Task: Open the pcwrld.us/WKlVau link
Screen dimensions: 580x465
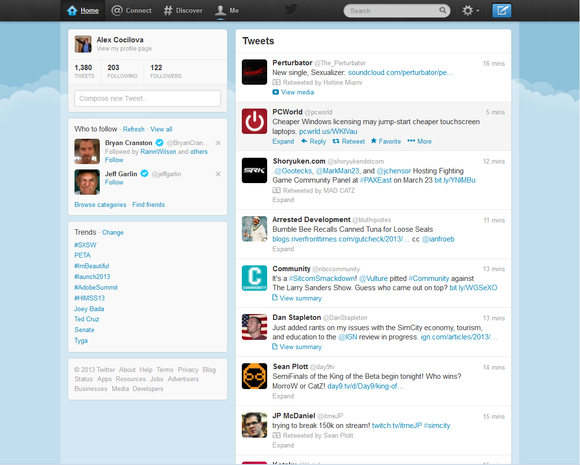Action: coord(328,131)
